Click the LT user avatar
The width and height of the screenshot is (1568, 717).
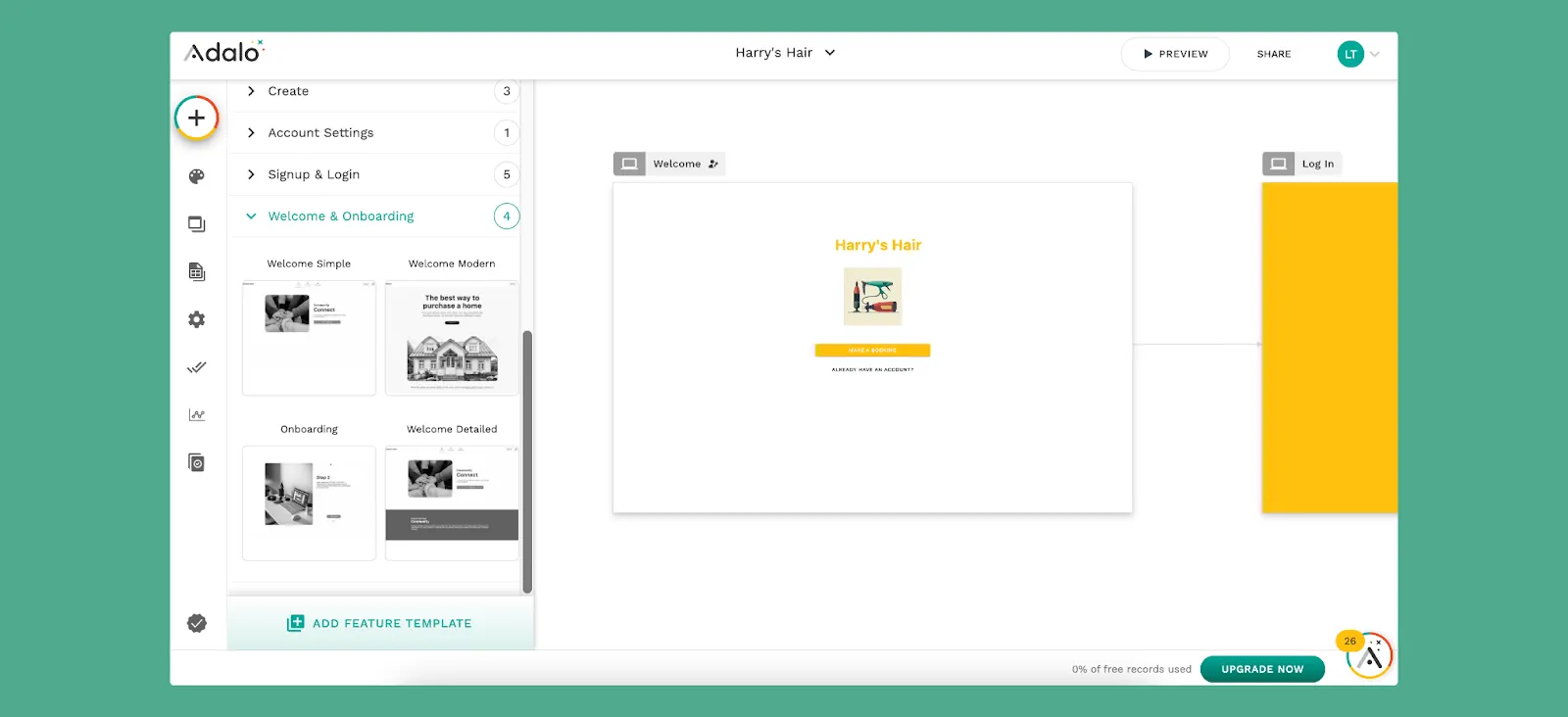click(x=1350, y=54)
